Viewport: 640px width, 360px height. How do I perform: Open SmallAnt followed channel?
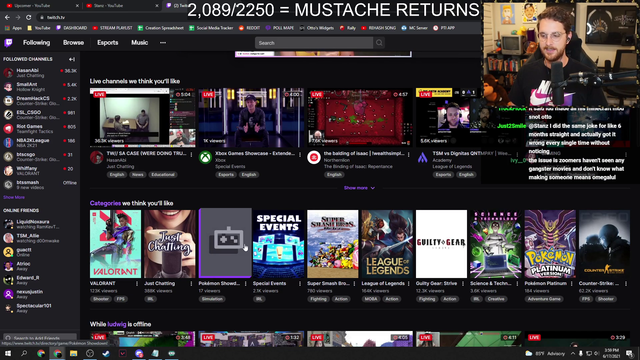click(x=40, y=87)
